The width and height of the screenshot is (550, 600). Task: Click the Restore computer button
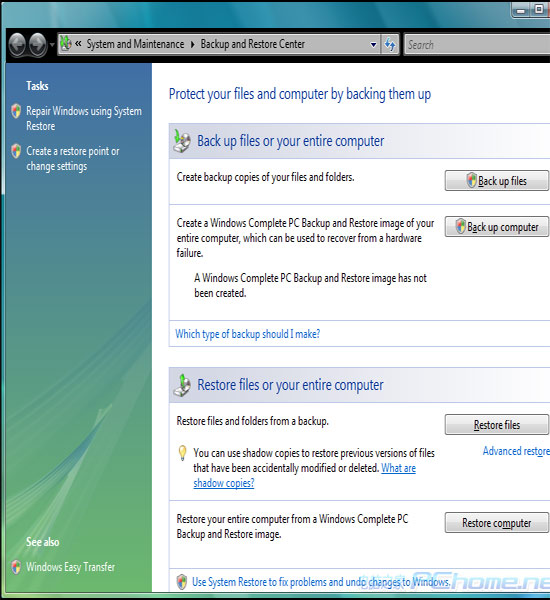click(496, 523)
